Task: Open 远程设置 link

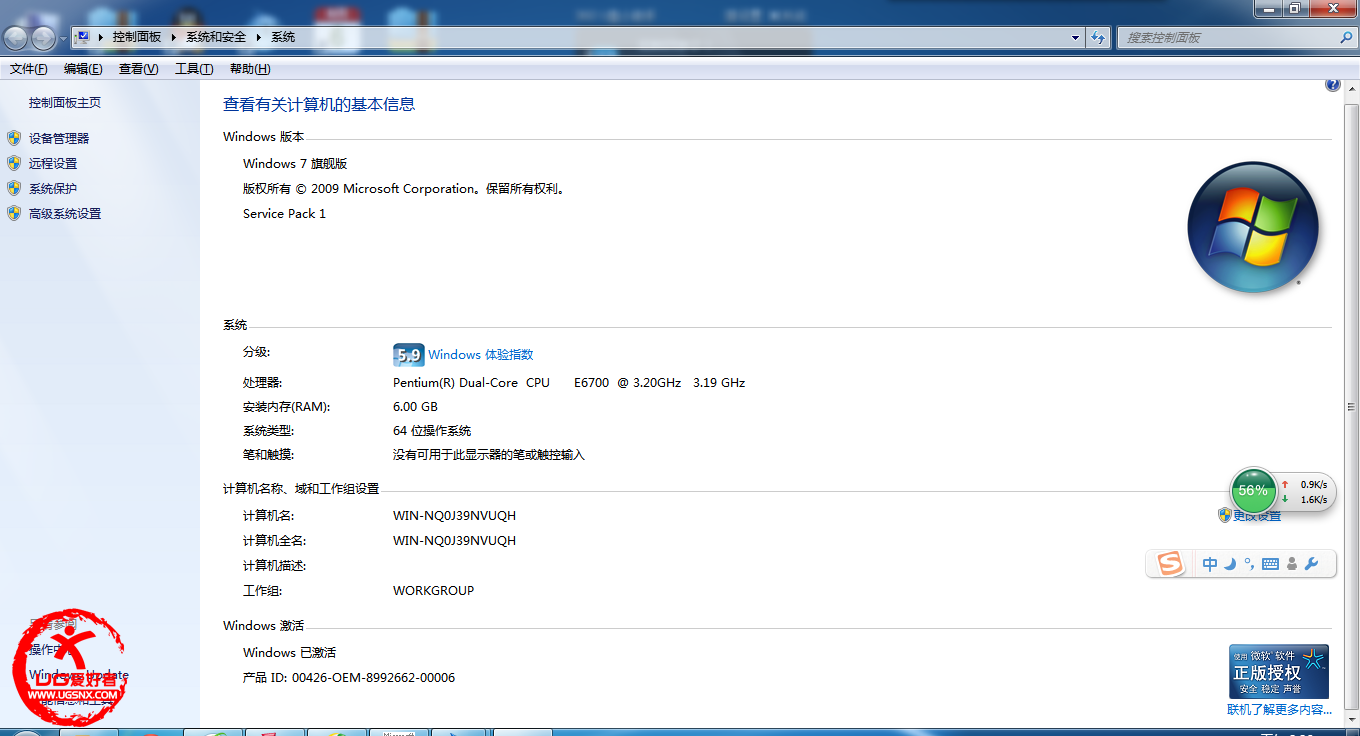Action: [x=53, y=163]
